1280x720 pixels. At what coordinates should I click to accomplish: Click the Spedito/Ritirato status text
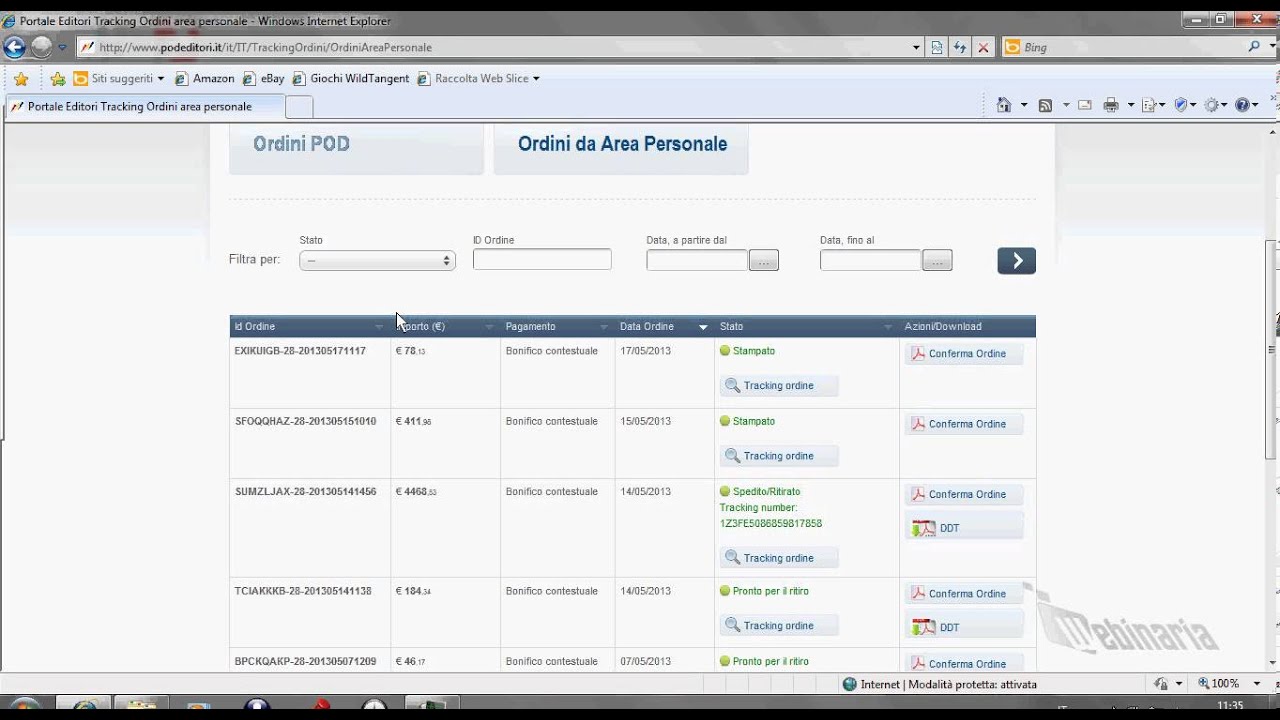pos(766,492)
